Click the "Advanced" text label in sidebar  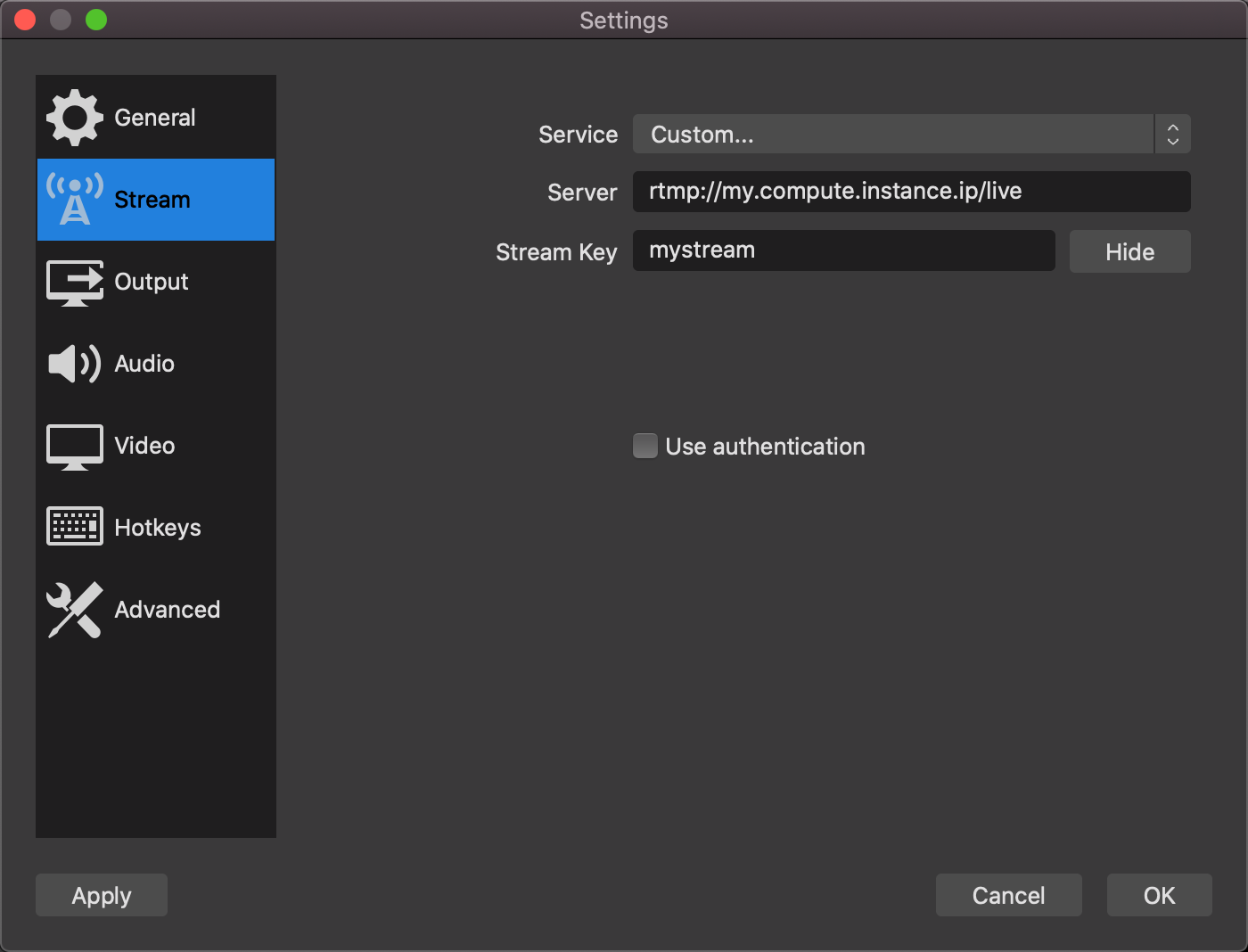(167, 610)
